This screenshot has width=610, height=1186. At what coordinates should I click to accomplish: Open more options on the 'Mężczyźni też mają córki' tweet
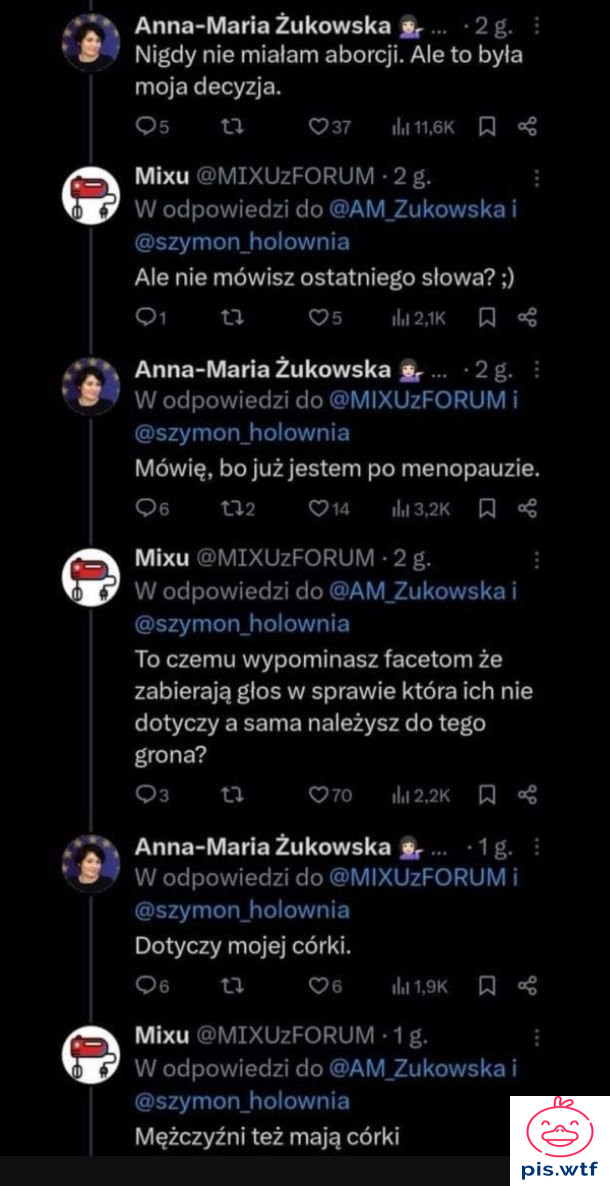pyautogui.click(x=538, y=1036)
